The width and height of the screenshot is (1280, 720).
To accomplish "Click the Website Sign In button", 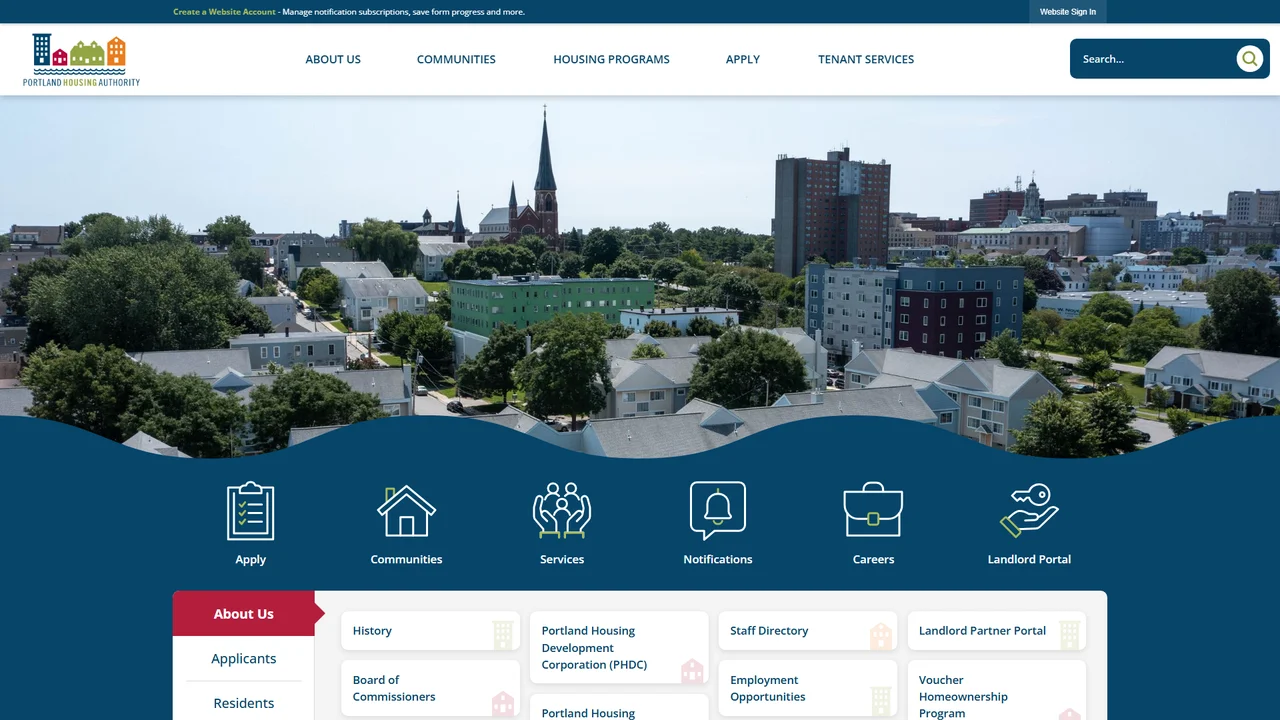I will (1068, 12).
